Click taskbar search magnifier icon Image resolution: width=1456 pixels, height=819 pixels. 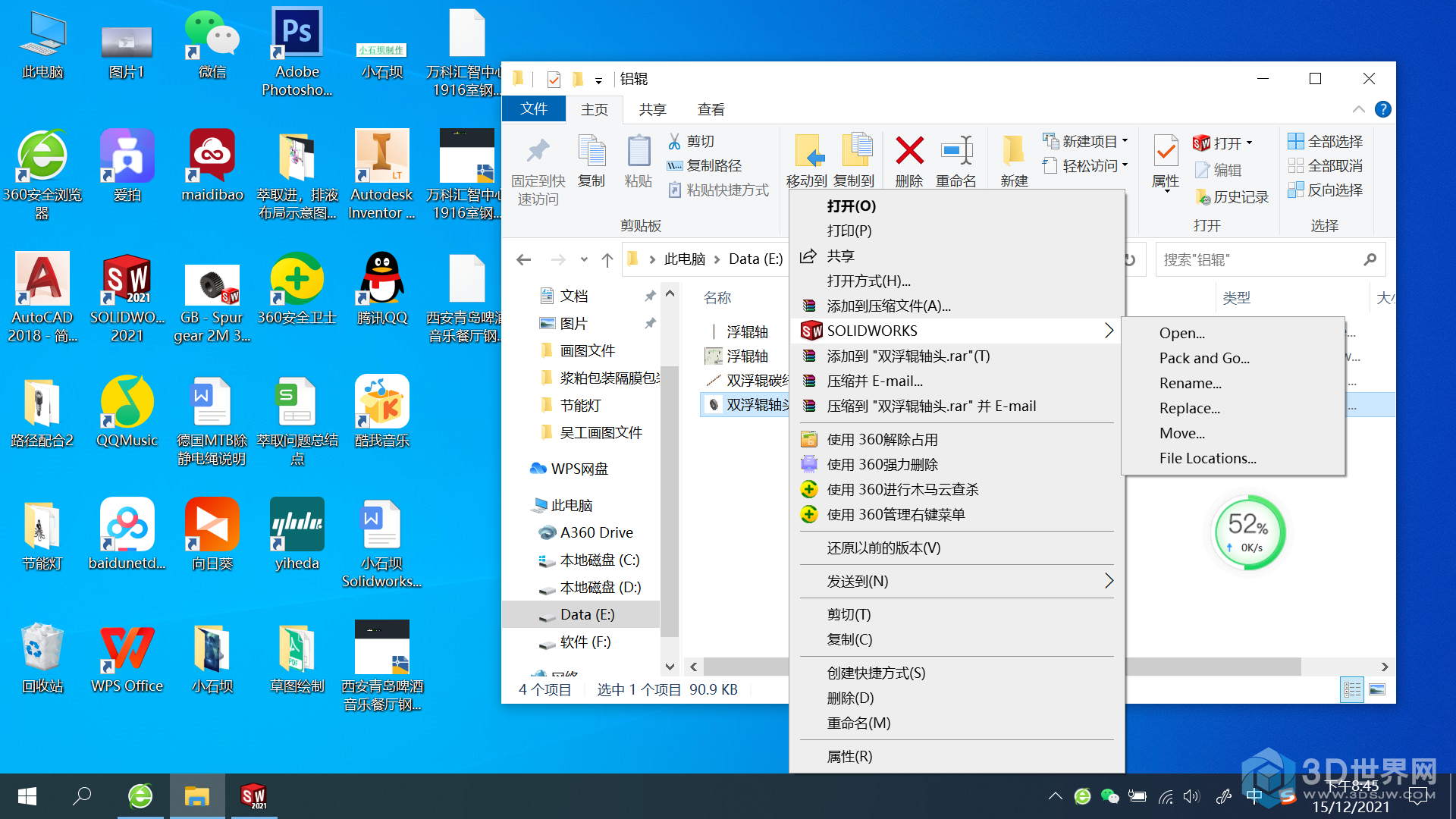pyautogui.click(x=82, y=796)
